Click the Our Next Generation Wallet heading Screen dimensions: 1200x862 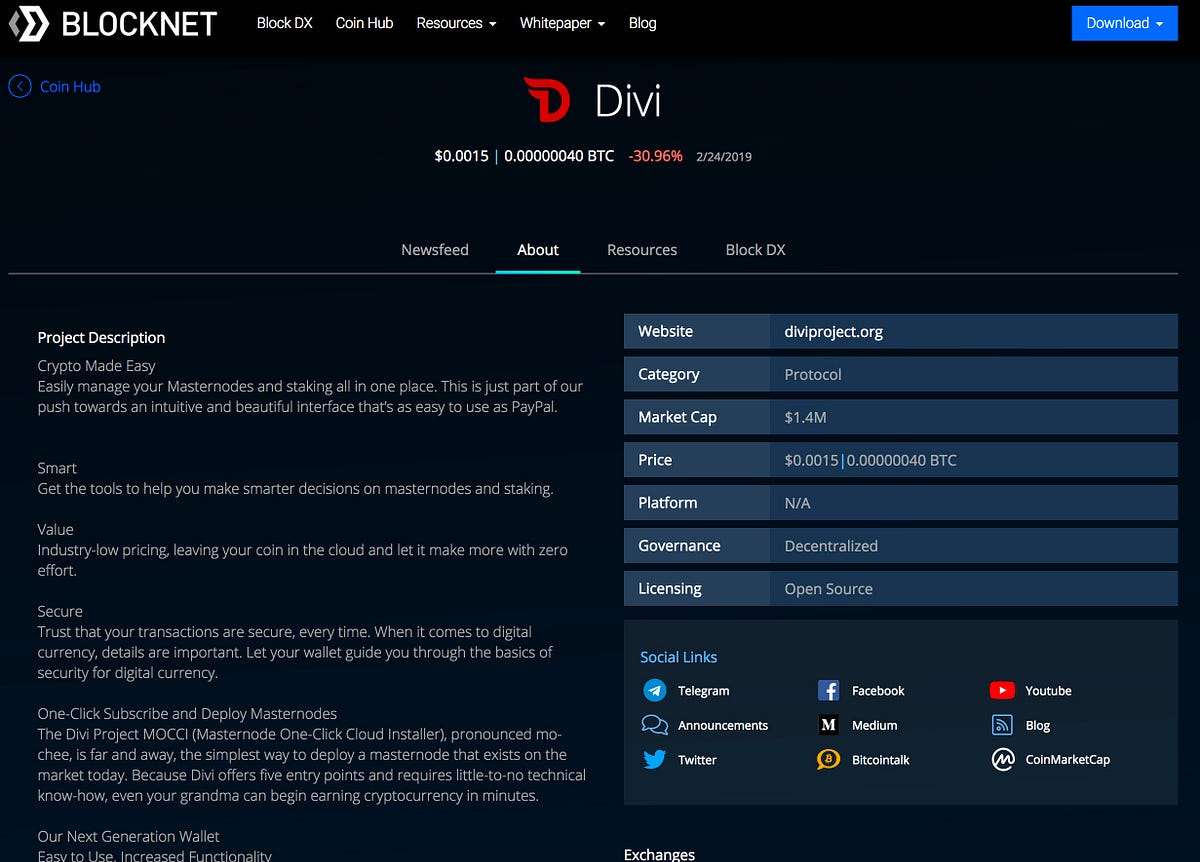tap(128, 836)
